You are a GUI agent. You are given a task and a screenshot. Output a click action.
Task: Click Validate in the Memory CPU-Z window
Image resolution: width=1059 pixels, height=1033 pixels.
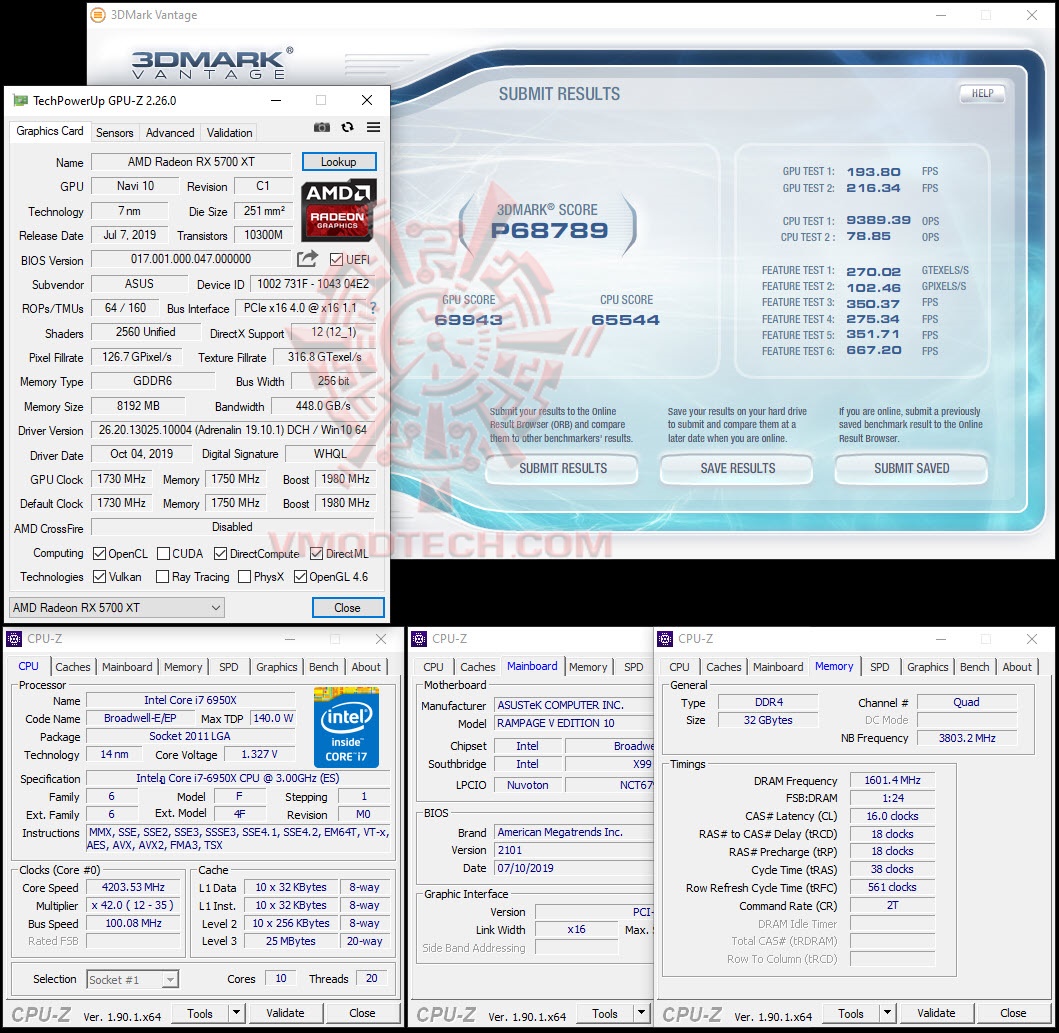tap(936, 1013)
